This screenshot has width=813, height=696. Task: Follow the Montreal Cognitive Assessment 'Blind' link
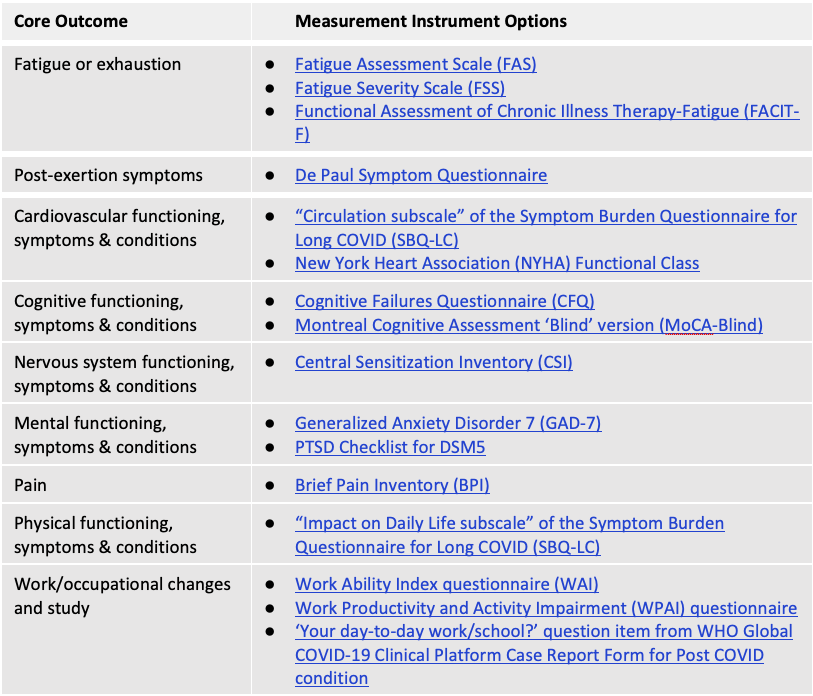pyautogui.click(x=528, y=325)
